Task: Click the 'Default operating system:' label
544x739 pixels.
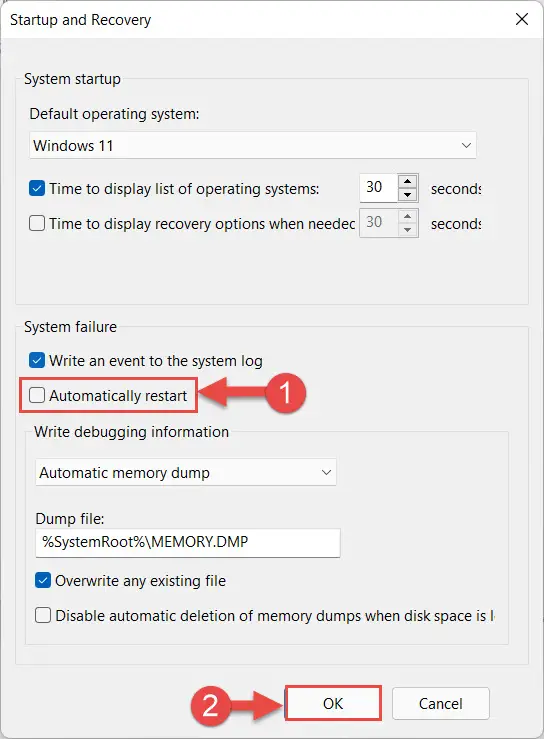Action: click(x=115, y=114)
